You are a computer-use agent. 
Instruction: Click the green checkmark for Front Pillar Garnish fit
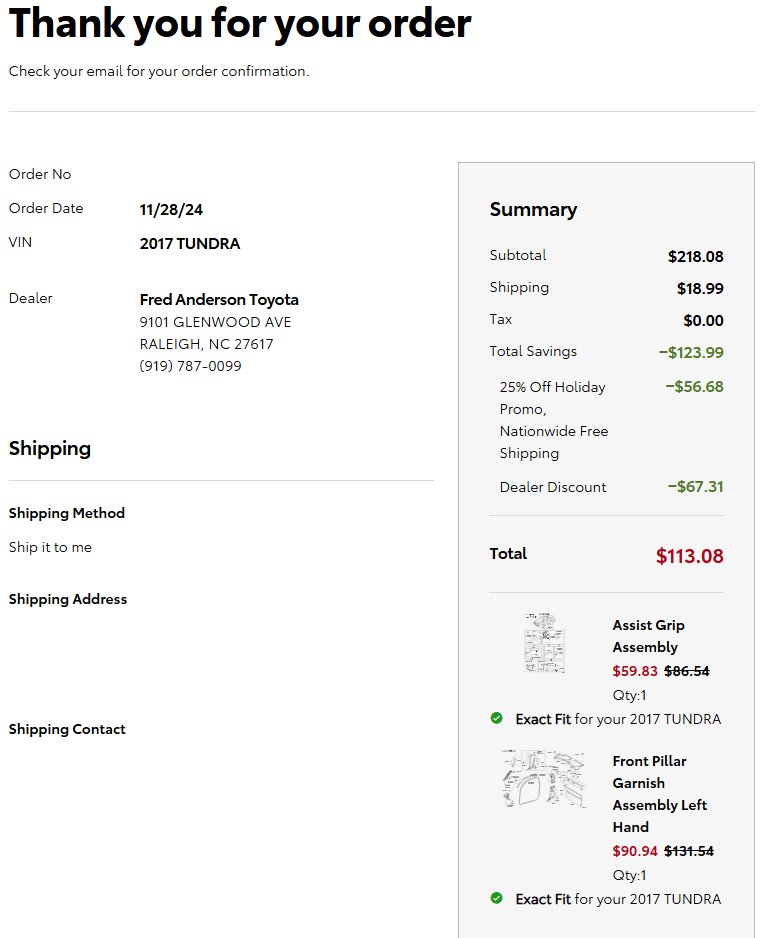pos(496,898)
